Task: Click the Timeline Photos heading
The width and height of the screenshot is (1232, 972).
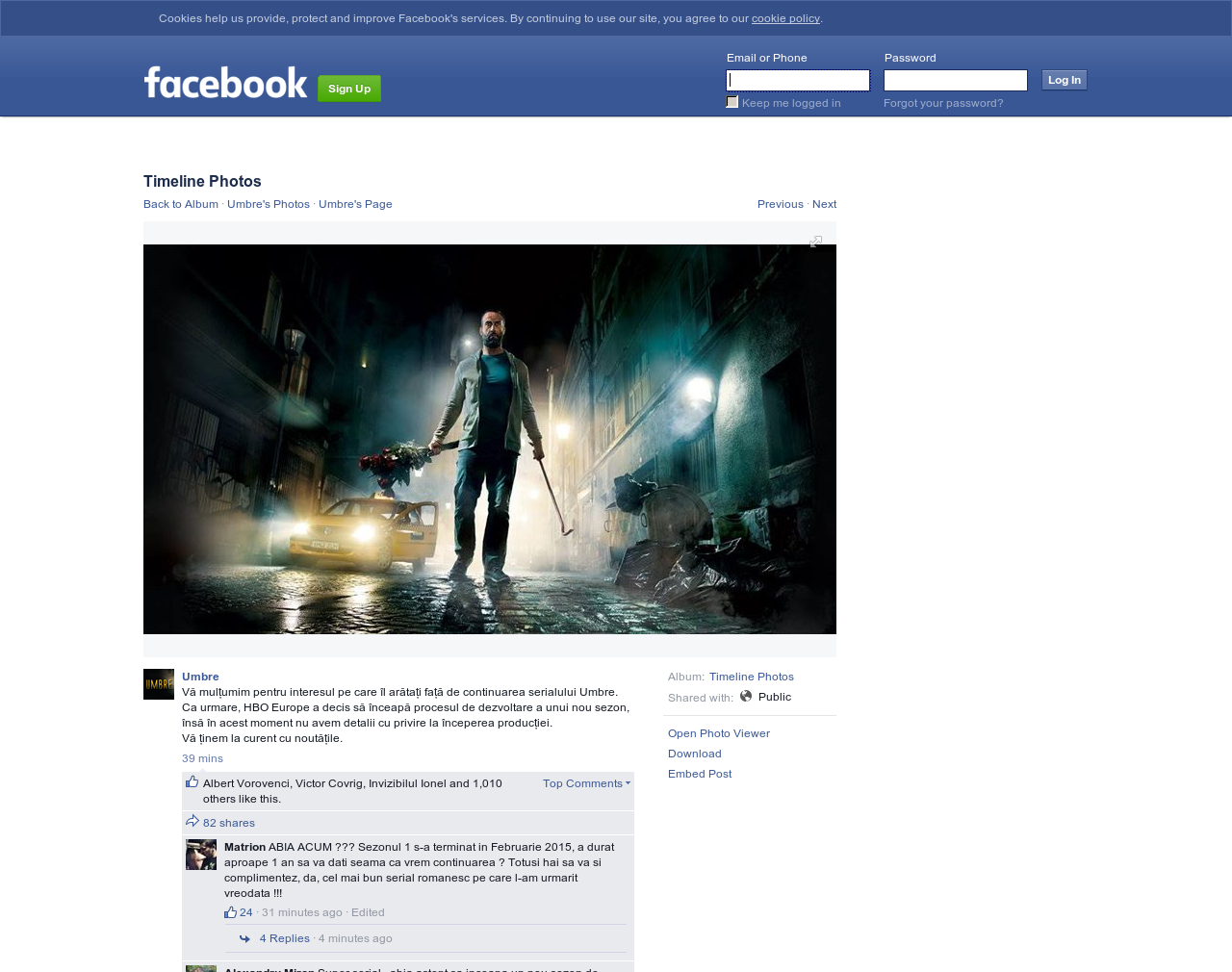Action: tap(202, 181)
